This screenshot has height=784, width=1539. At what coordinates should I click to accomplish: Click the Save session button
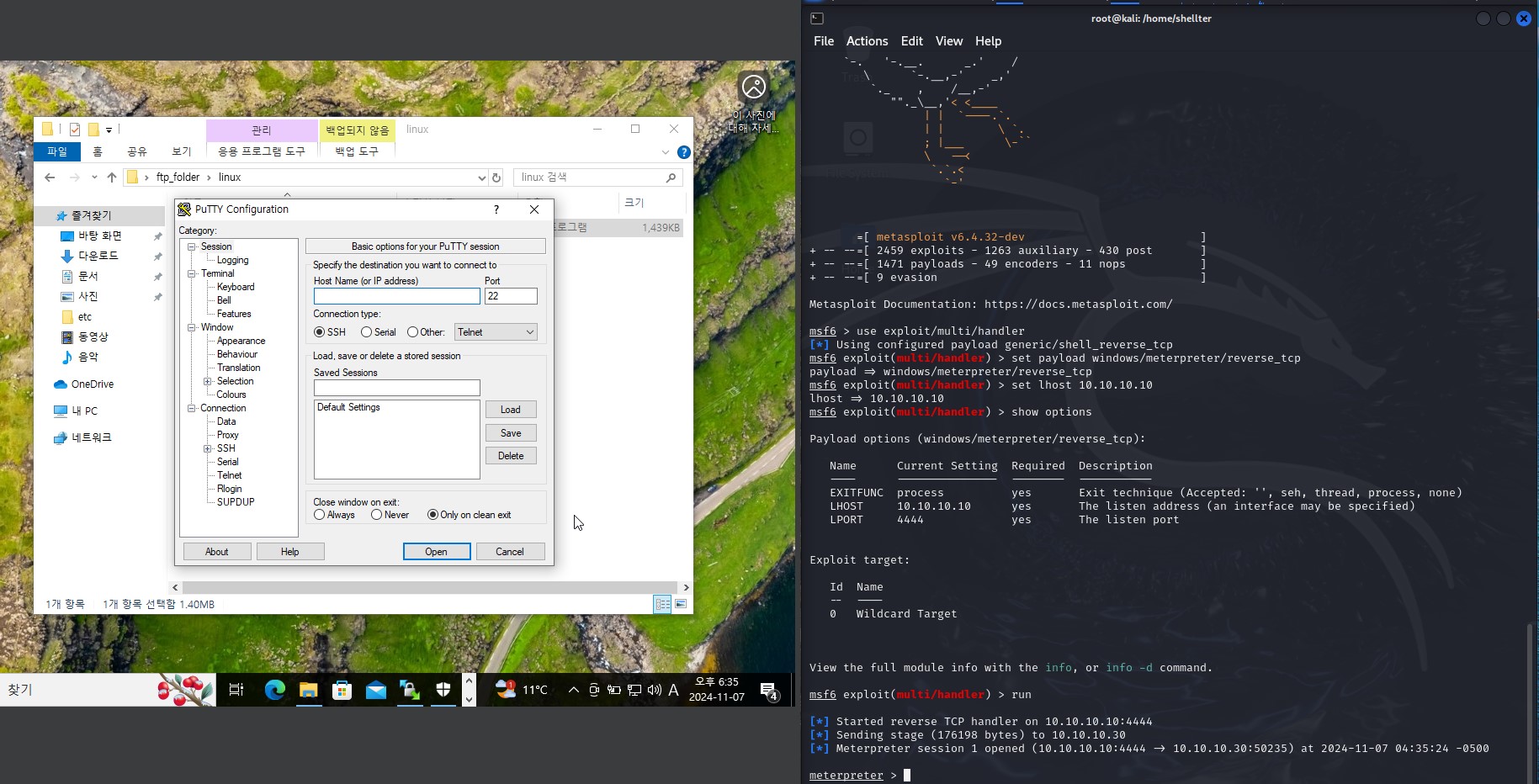511,433
